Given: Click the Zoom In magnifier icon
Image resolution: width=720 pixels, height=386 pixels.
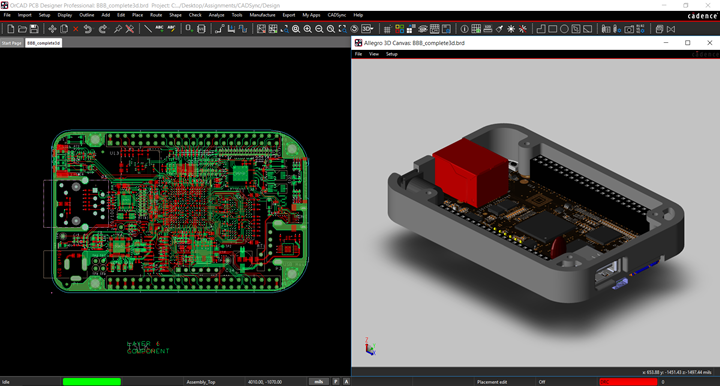Looking at the screenshot, I should tap(308, 29).
